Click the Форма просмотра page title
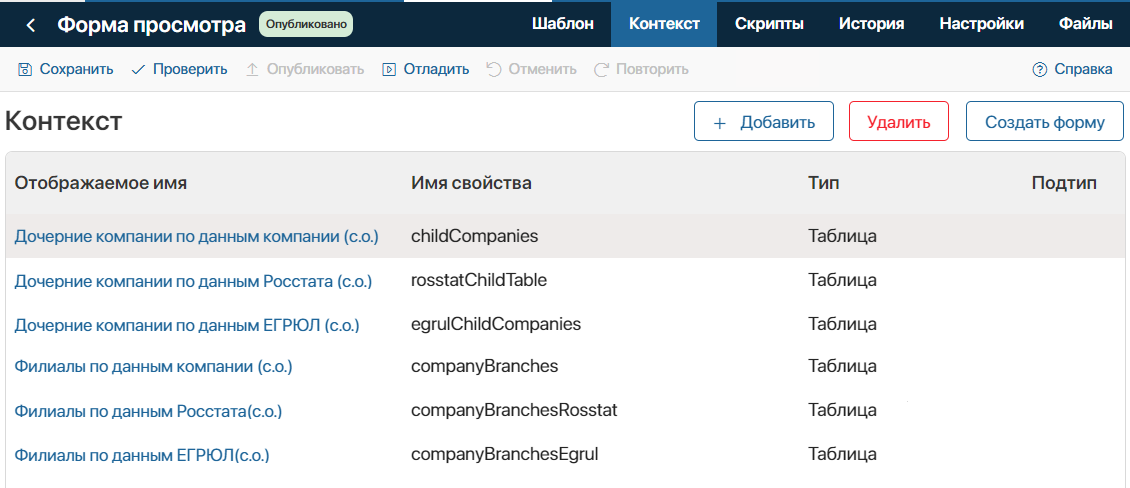The image size is (1130, 488). (151, 25)
